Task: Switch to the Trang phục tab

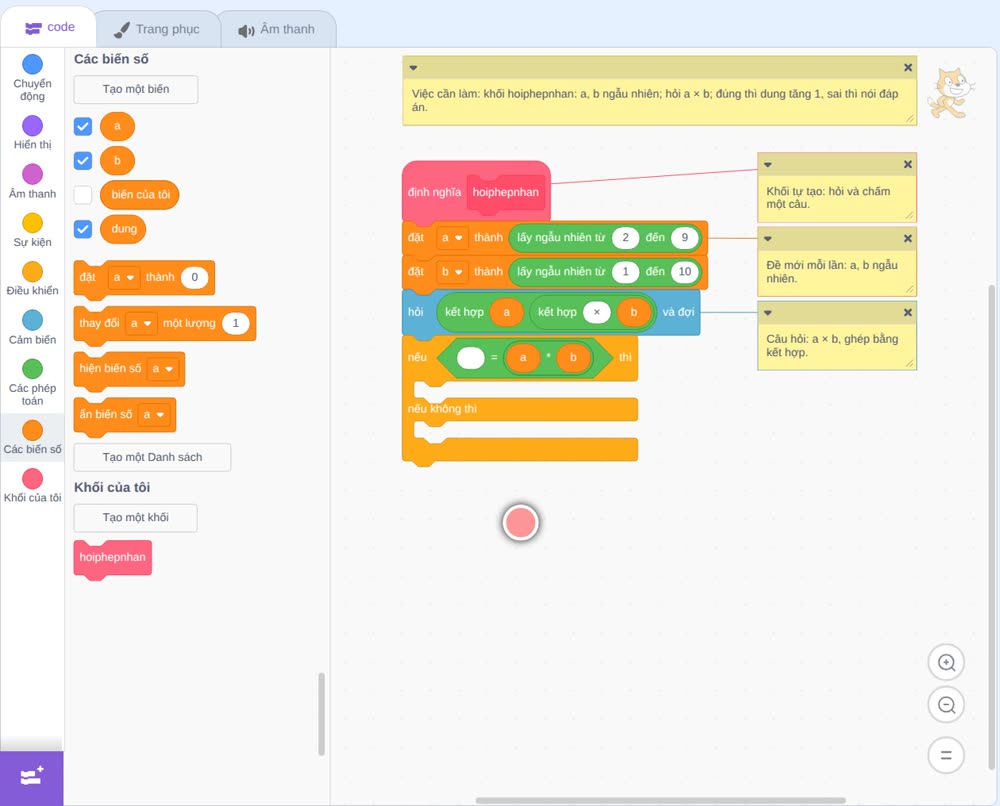Action: click(x=157, y=29)
